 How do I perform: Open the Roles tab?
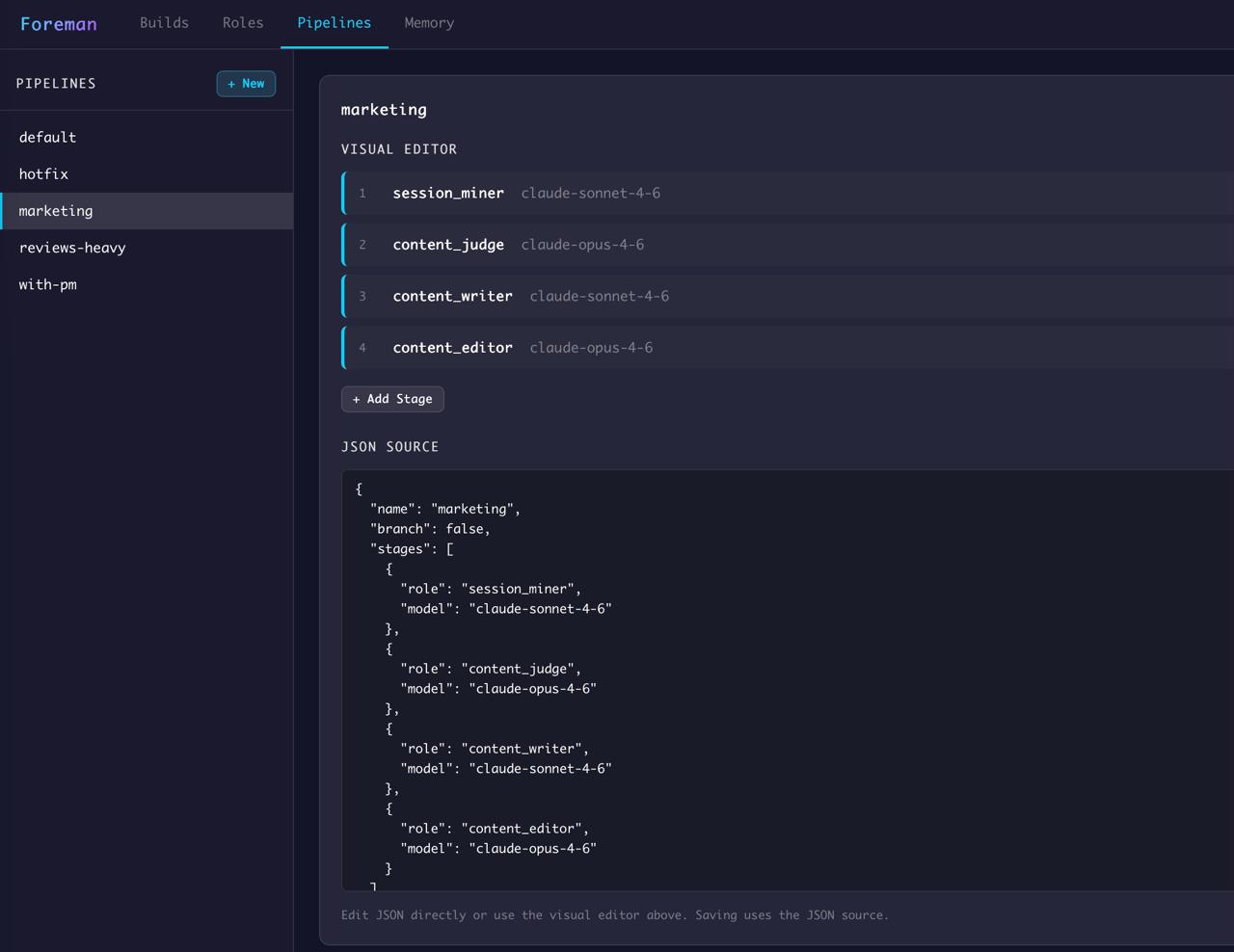coord(242,23)
